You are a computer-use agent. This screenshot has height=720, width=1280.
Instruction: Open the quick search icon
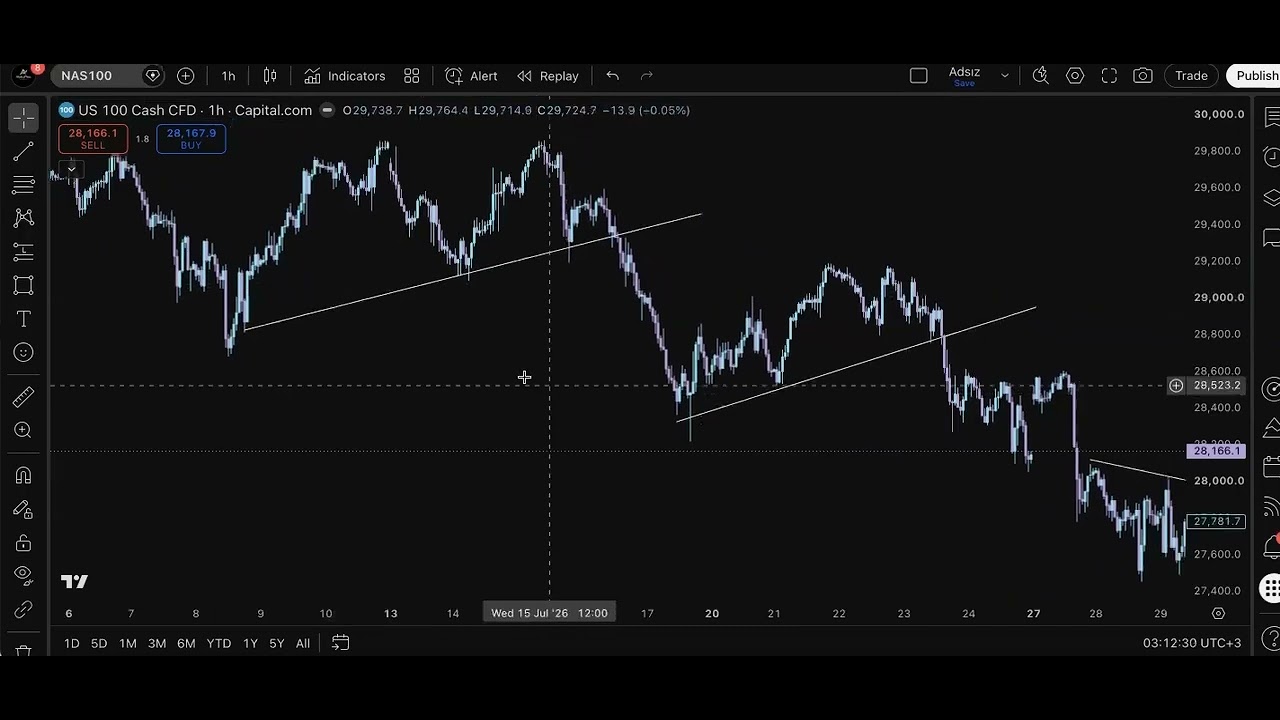coord(1040,76)
